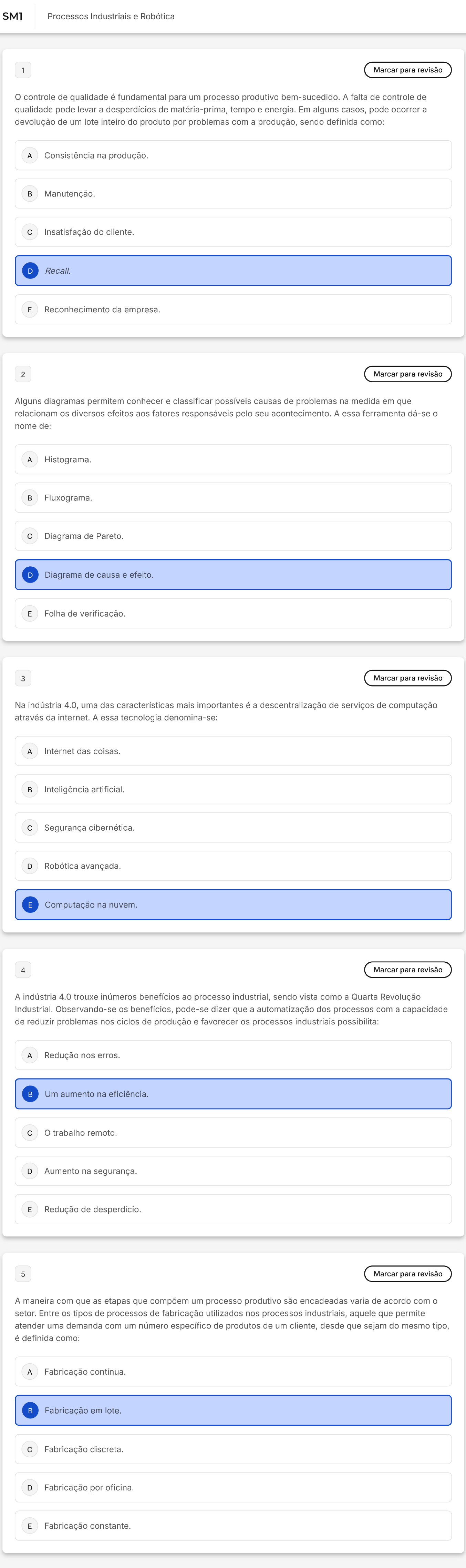Screen dimensions: 466x1568
Task: Click the SM1 logo in header
Action: (x=13, y=17)
